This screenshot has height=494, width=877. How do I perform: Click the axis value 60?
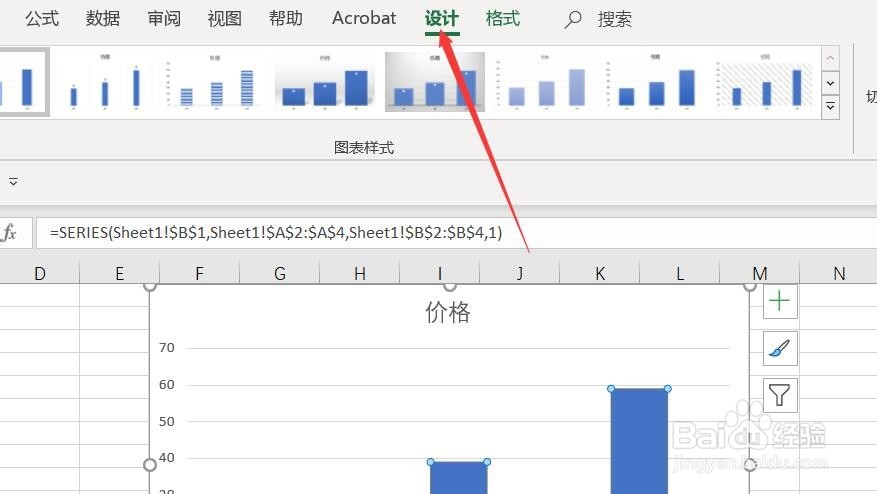tap(167, 384)
